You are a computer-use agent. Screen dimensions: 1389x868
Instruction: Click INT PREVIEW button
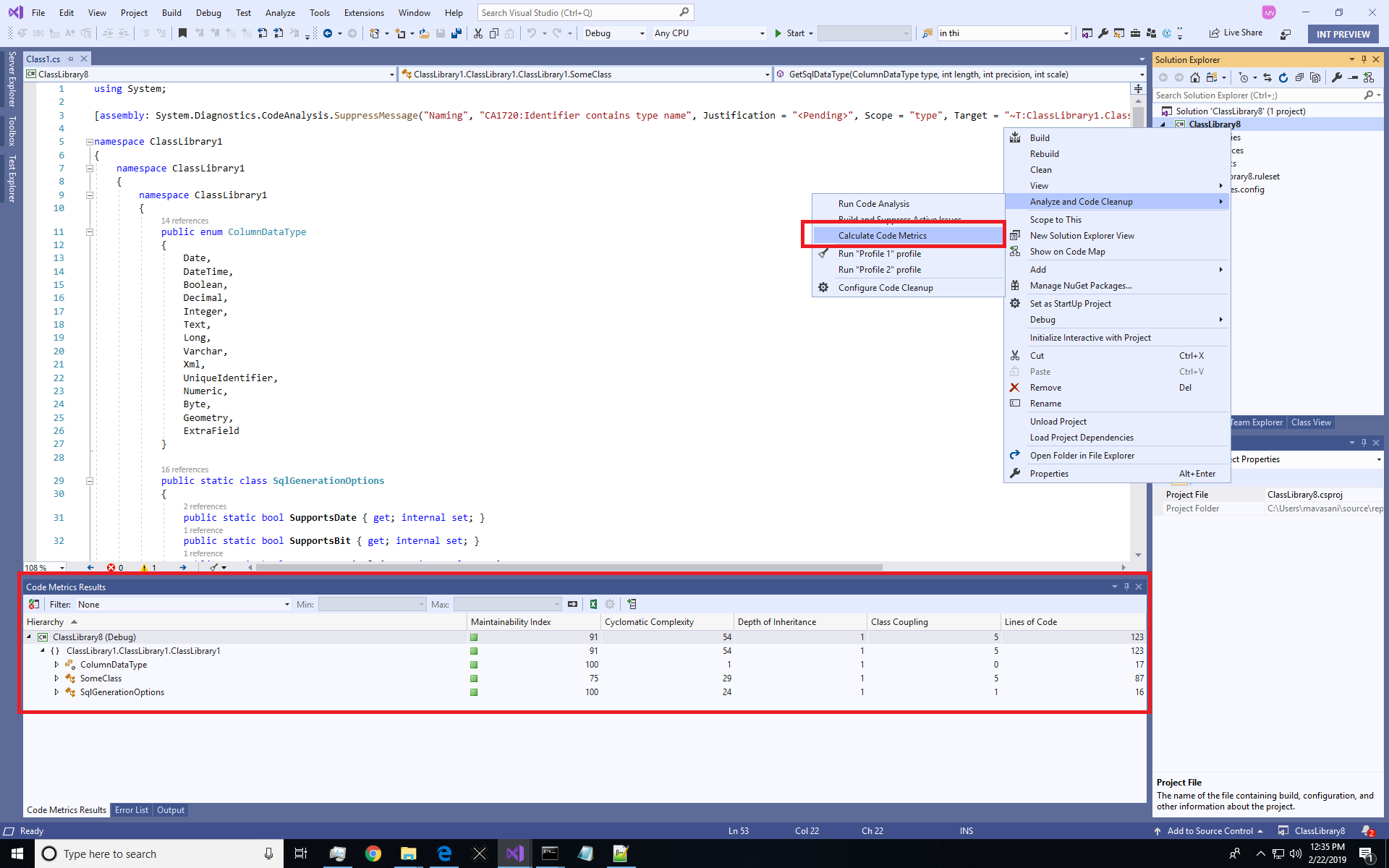[x=1343, y=34]
